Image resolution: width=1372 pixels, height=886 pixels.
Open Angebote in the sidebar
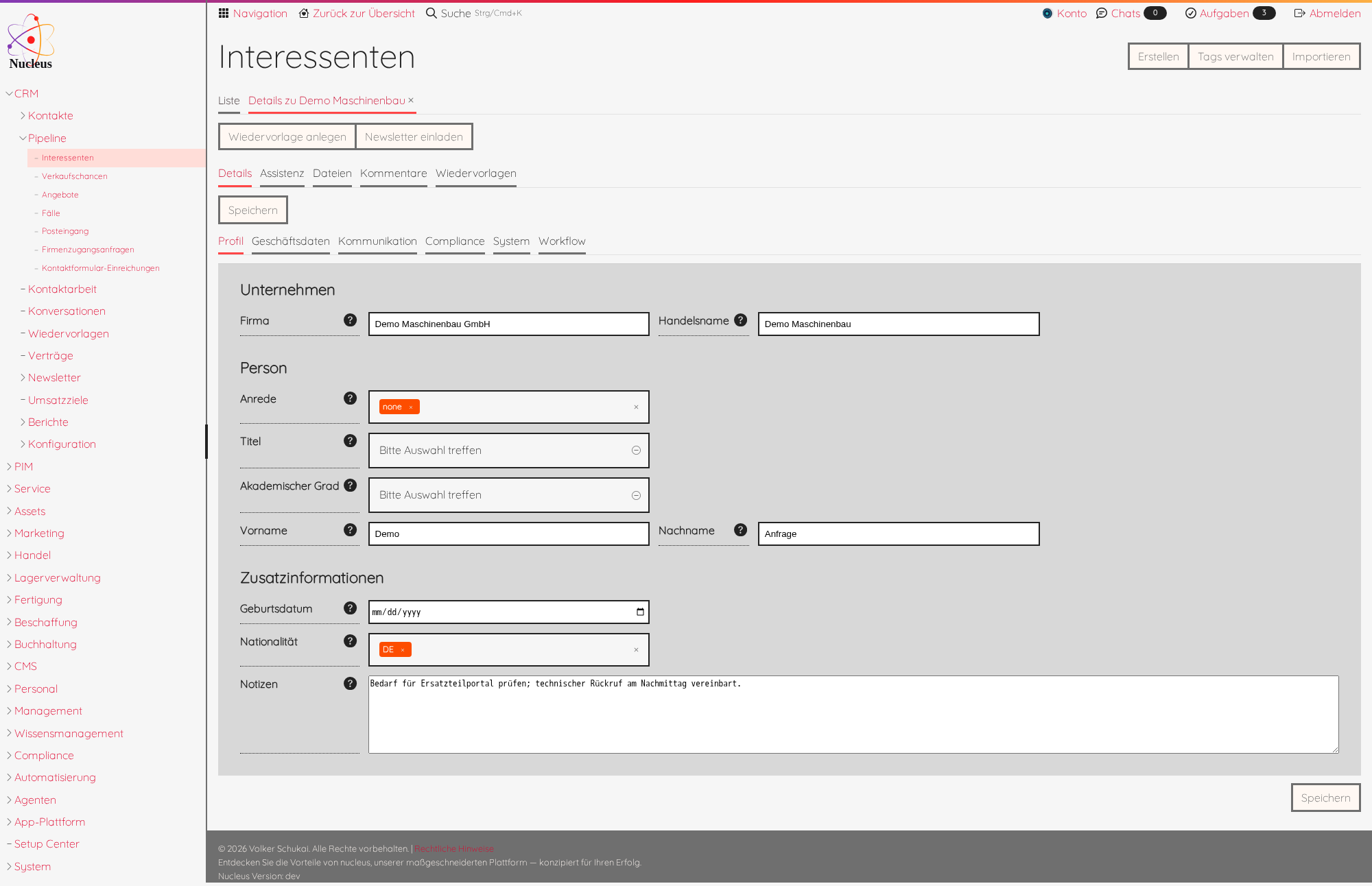[x=60, y=195]
